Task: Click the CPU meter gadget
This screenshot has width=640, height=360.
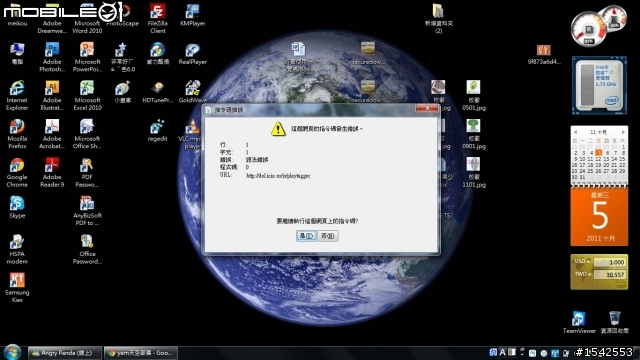Action: [589, 30]
